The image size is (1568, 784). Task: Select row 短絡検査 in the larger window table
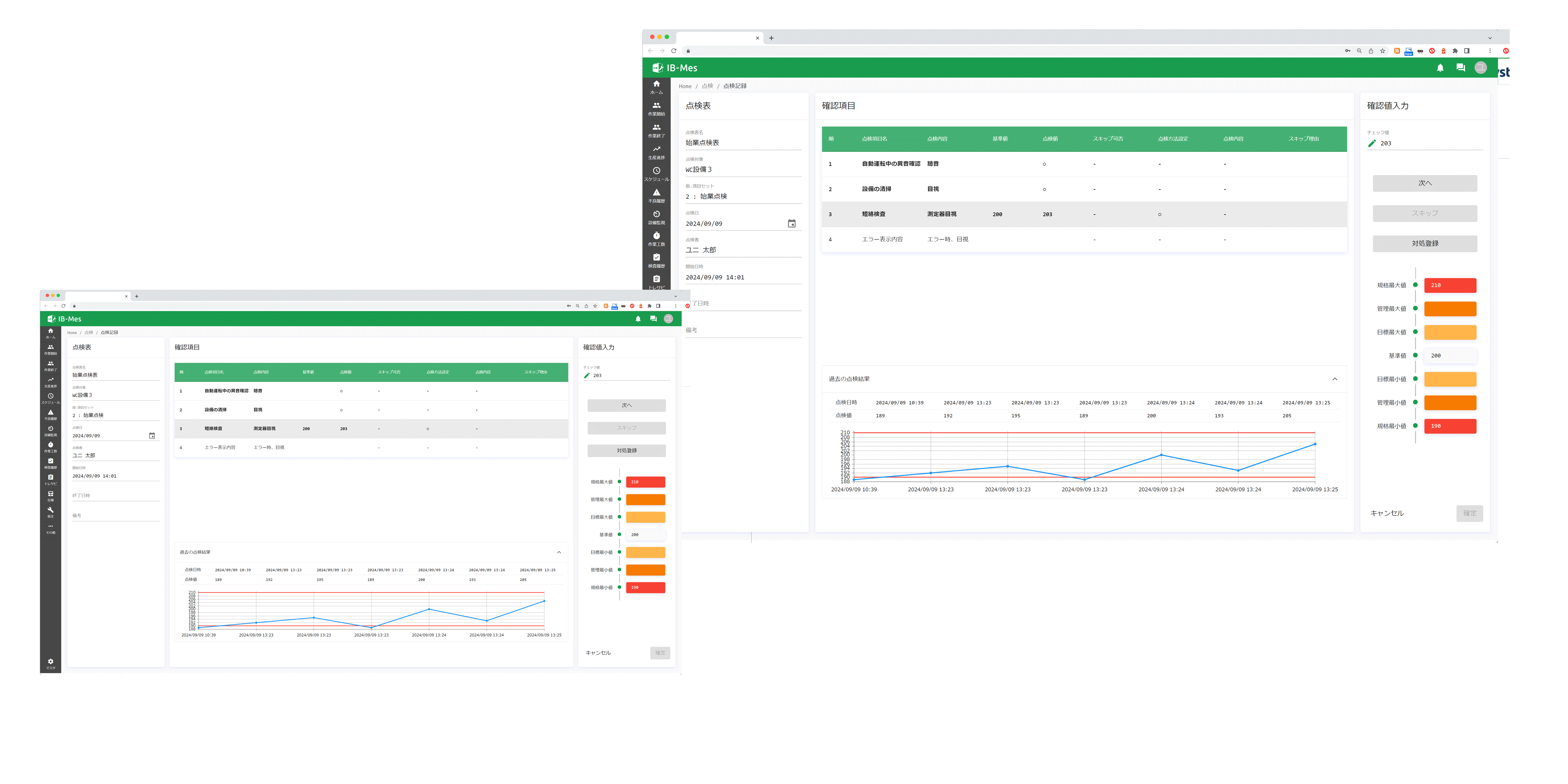1084,214
